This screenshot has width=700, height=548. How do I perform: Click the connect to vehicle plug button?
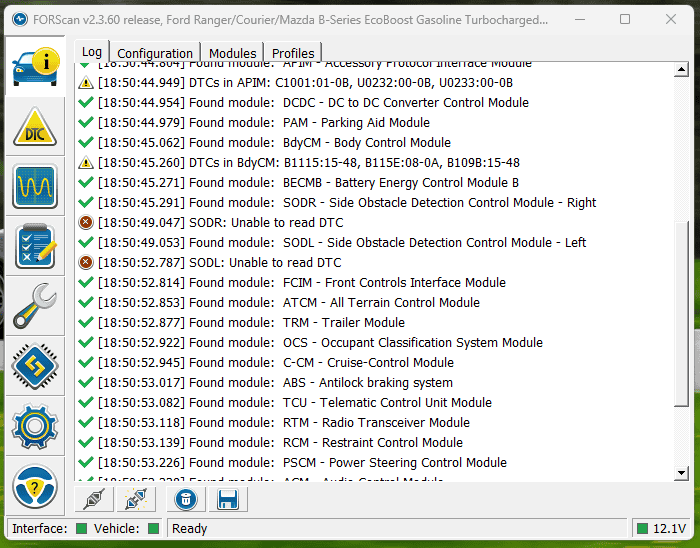coord(94,499)
